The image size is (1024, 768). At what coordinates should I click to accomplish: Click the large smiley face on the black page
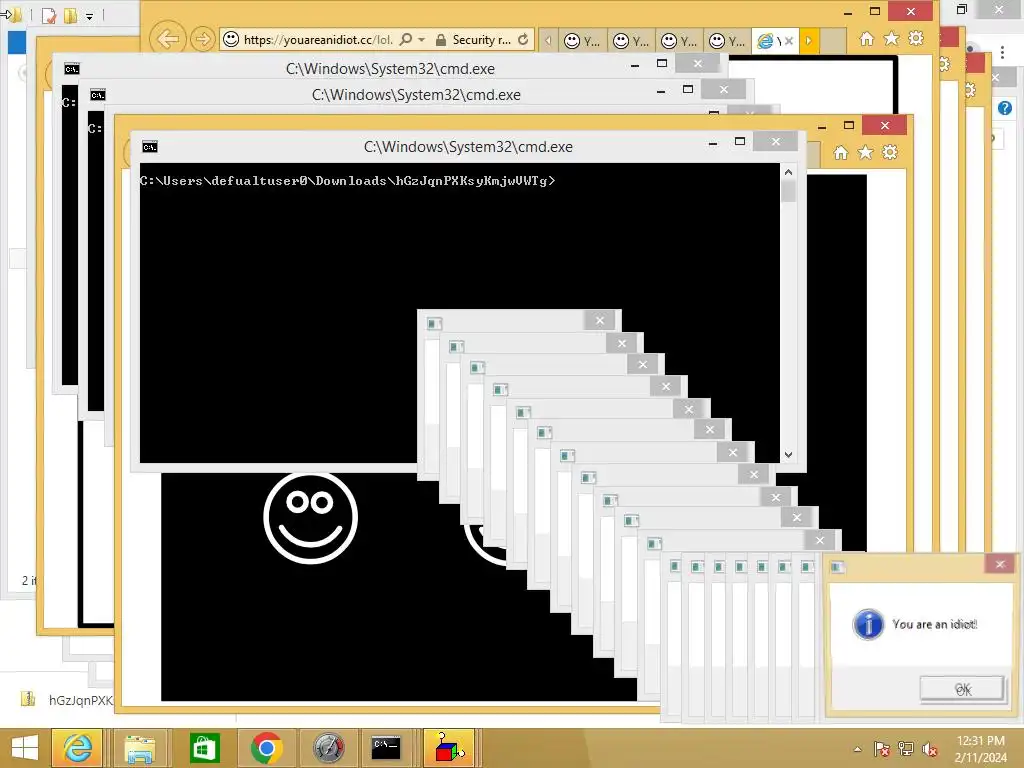311,517
